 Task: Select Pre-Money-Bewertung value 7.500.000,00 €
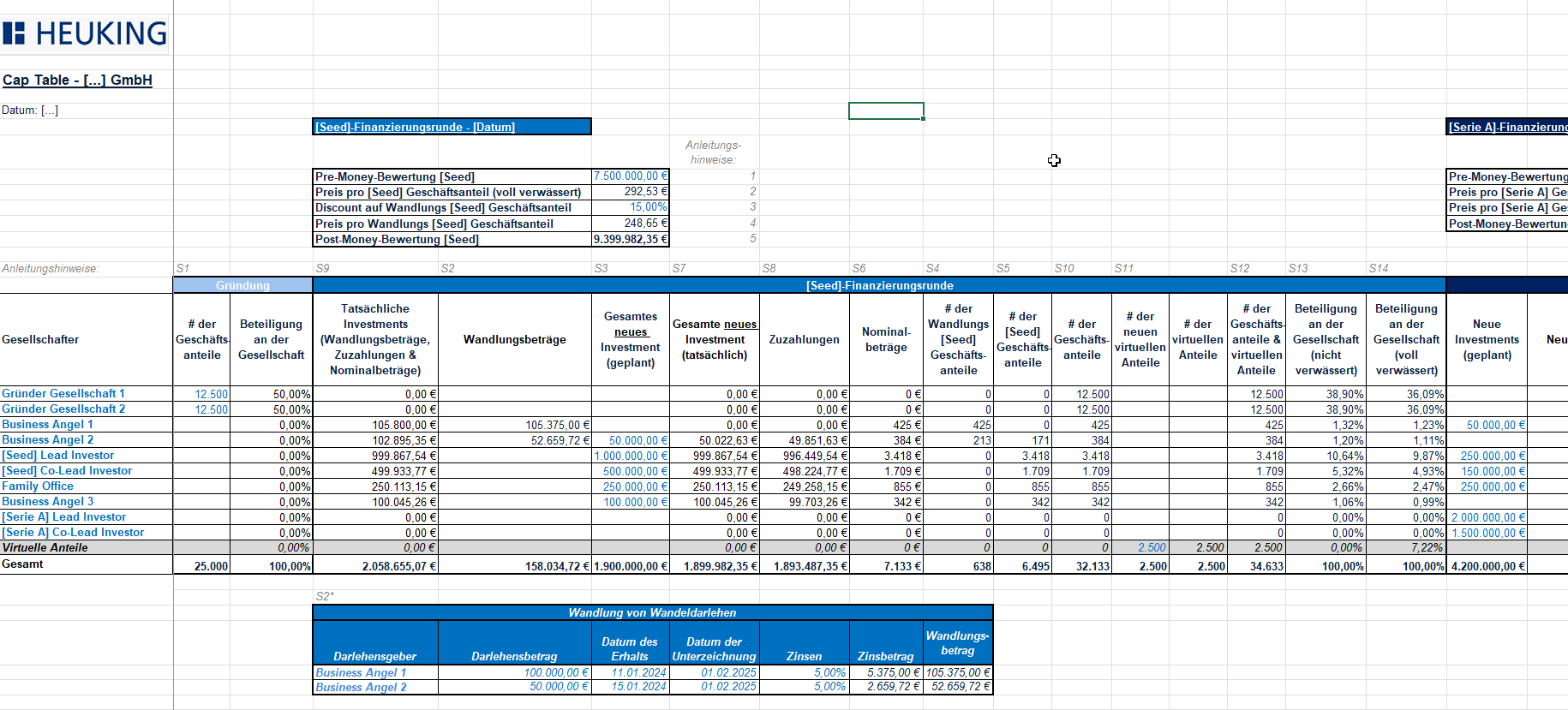630,176
